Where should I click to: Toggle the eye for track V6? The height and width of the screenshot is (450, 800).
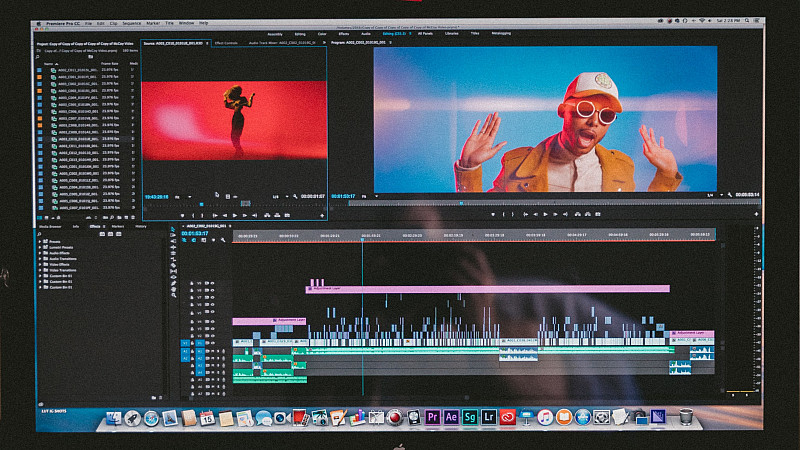tap(212, 305)
